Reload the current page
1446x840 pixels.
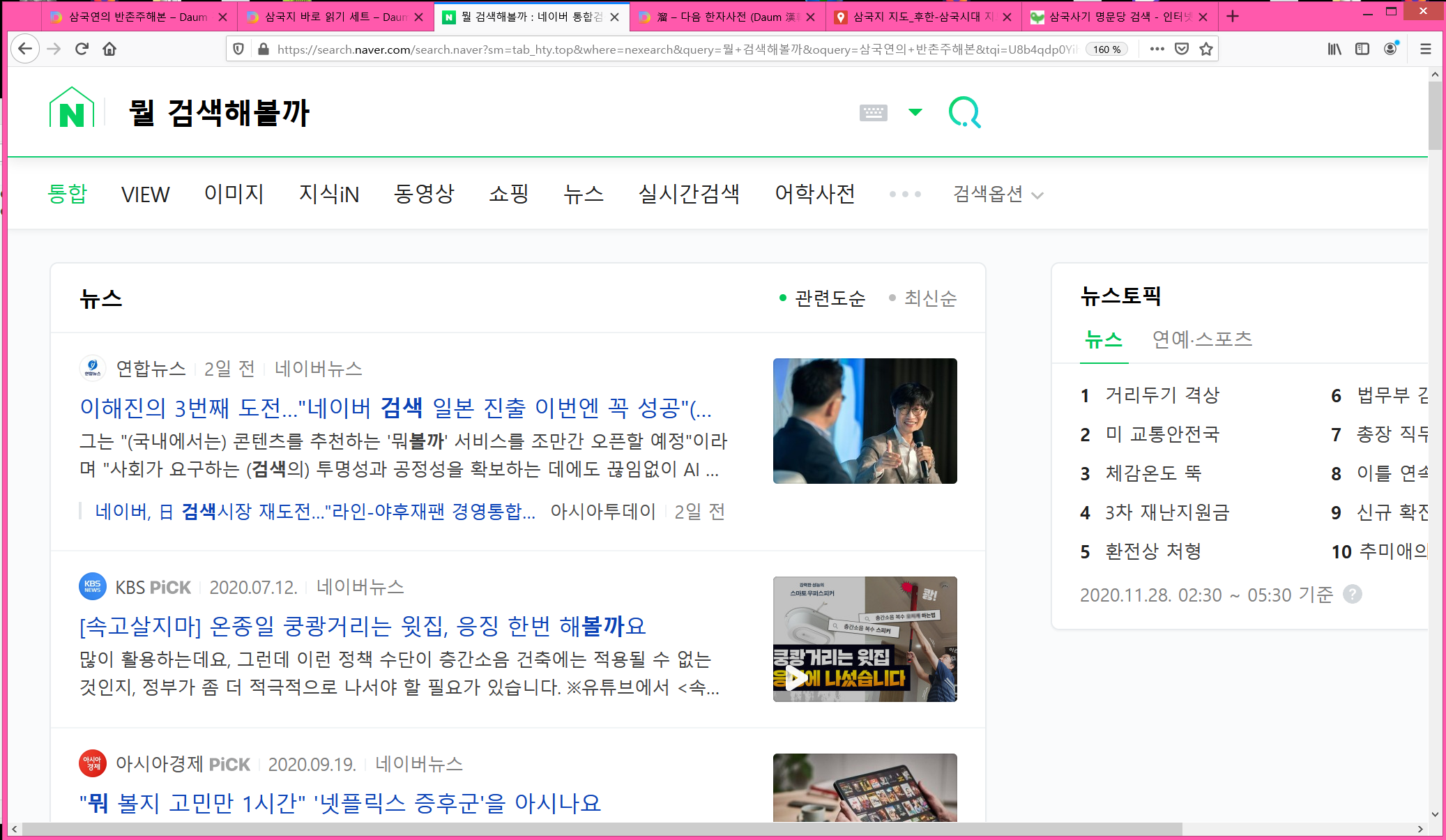[82, 49]
